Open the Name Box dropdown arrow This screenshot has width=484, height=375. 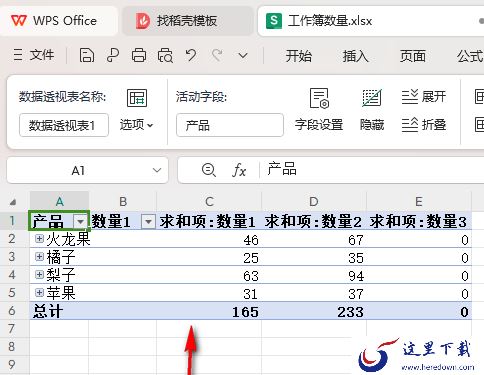157,170
